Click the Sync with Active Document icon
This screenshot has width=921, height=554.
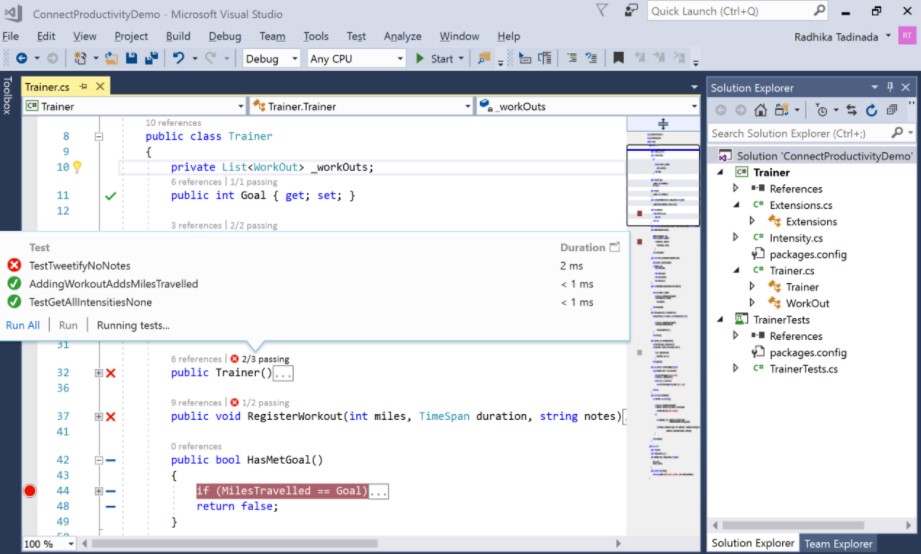pos(851,110)
